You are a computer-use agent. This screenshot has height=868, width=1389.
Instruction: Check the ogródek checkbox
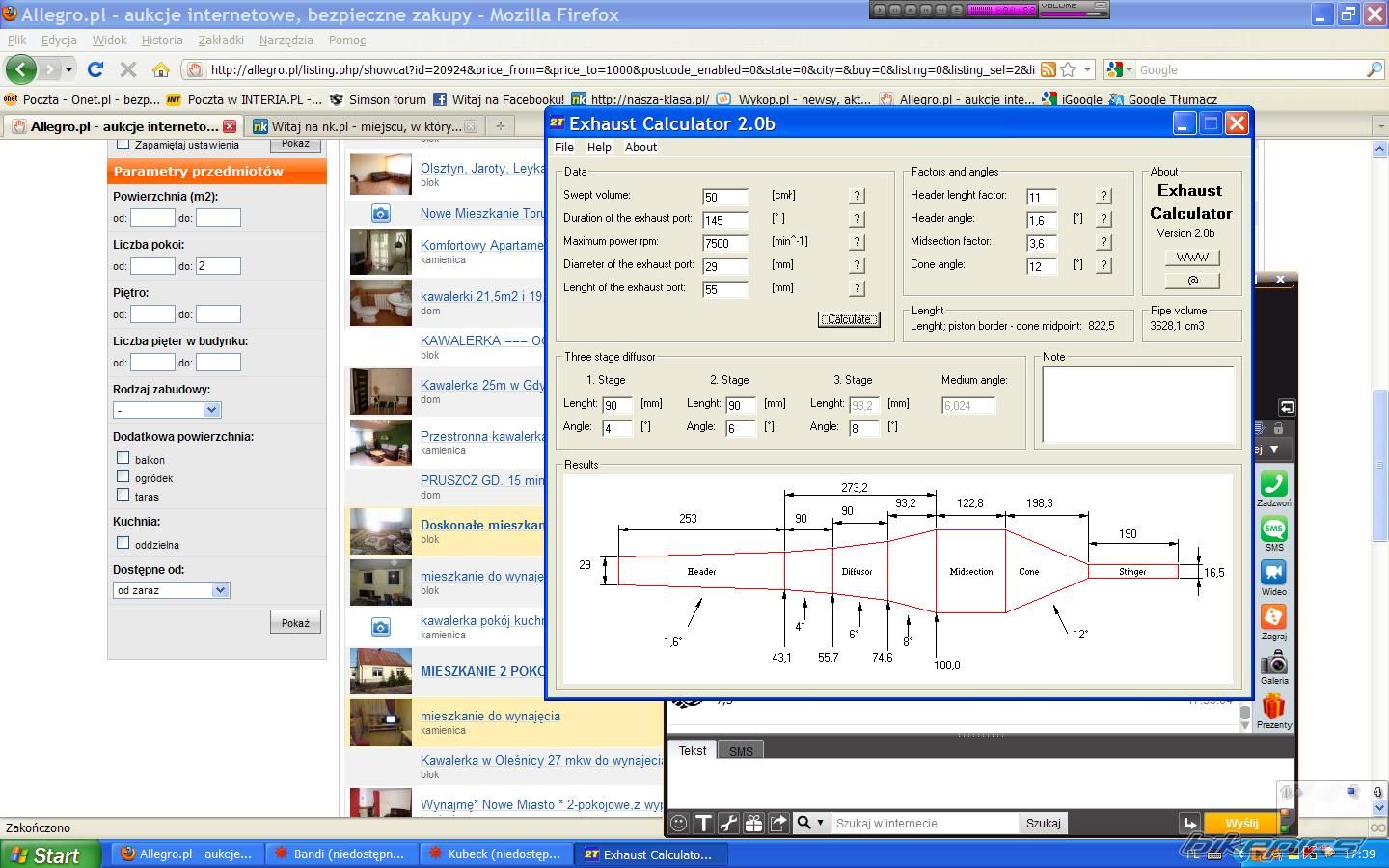123,476
